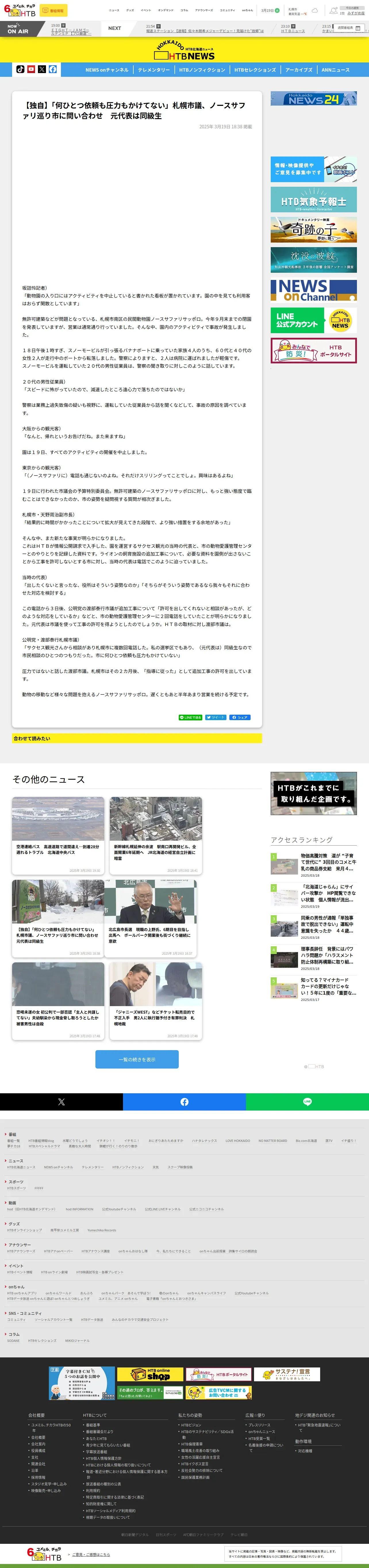Screen dimensions: 369x1568
Task: Click the HTB logo at the top left
Action: [x=20, y=10]
